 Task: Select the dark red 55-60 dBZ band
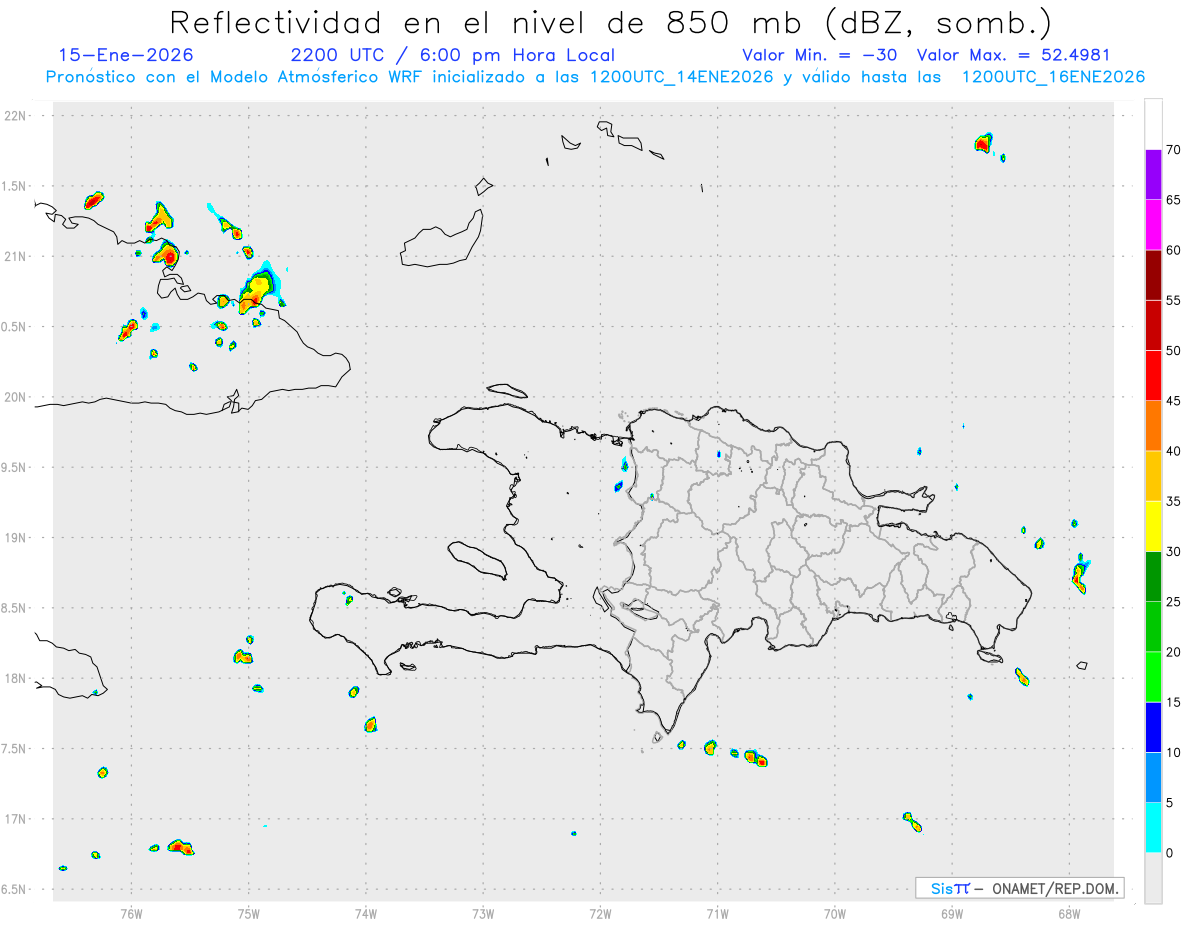click(x=1153, y=275)
